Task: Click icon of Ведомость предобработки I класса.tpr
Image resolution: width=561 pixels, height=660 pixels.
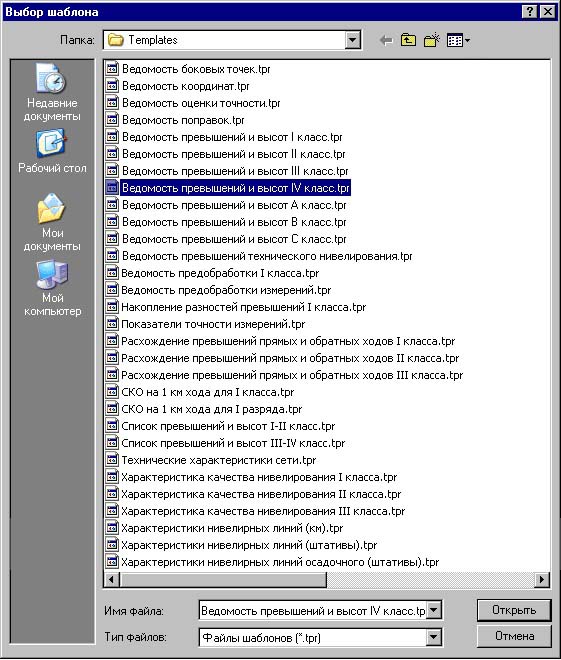Action: [x=112, y=273]
